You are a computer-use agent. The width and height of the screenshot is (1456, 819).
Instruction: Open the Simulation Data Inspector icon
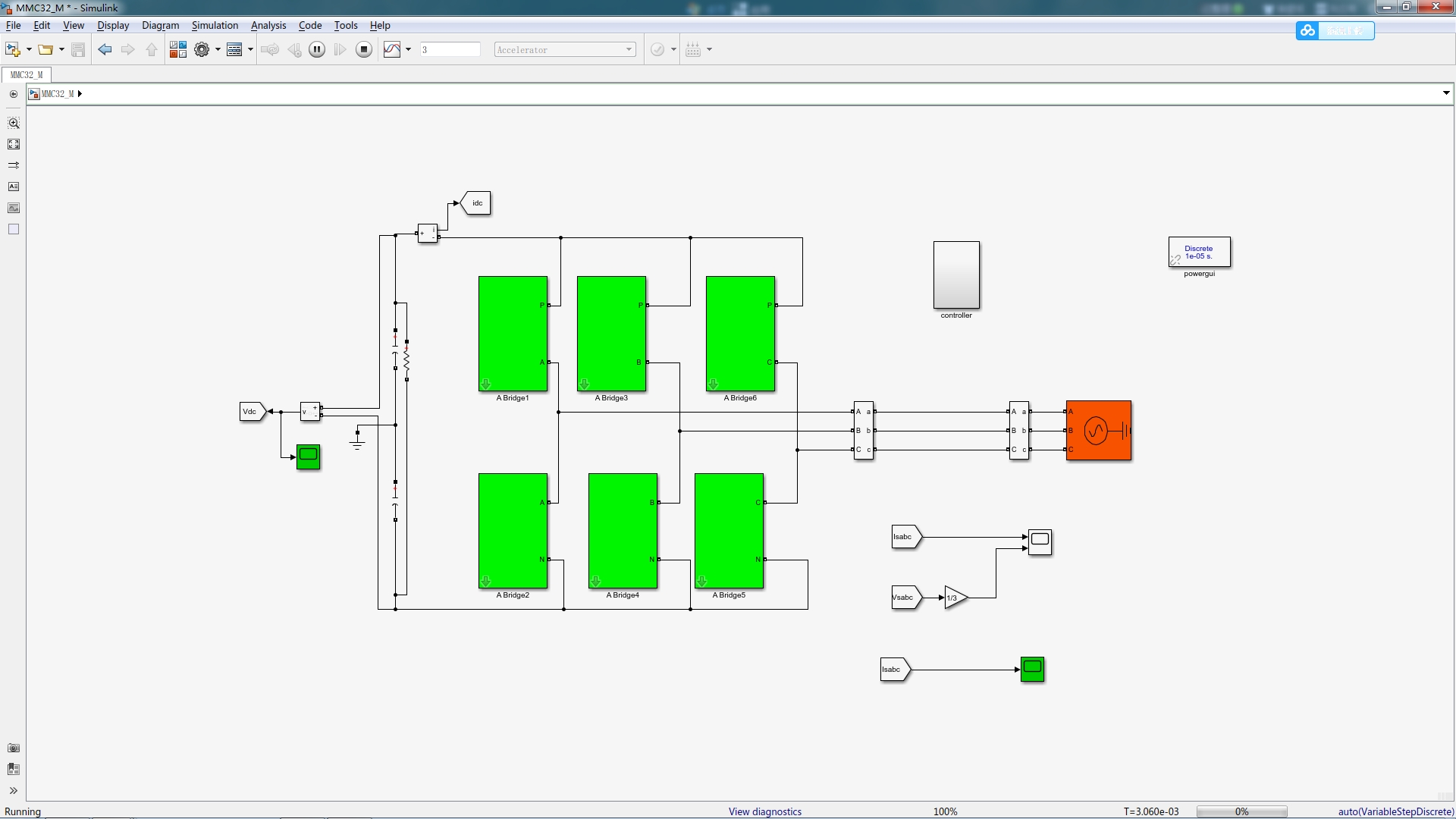[x=392, y=50]
